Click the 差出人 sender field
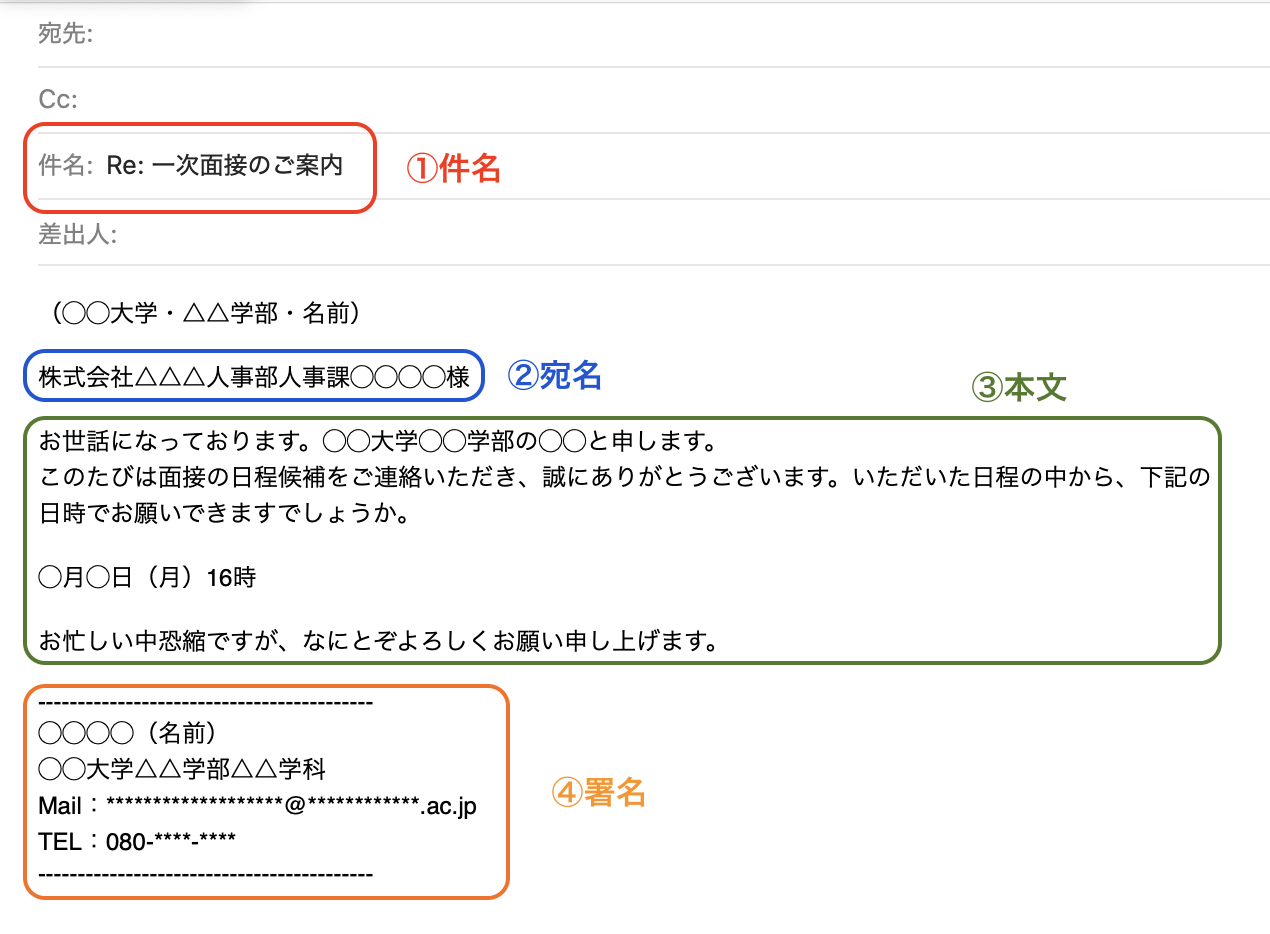 tap(600, 236)
